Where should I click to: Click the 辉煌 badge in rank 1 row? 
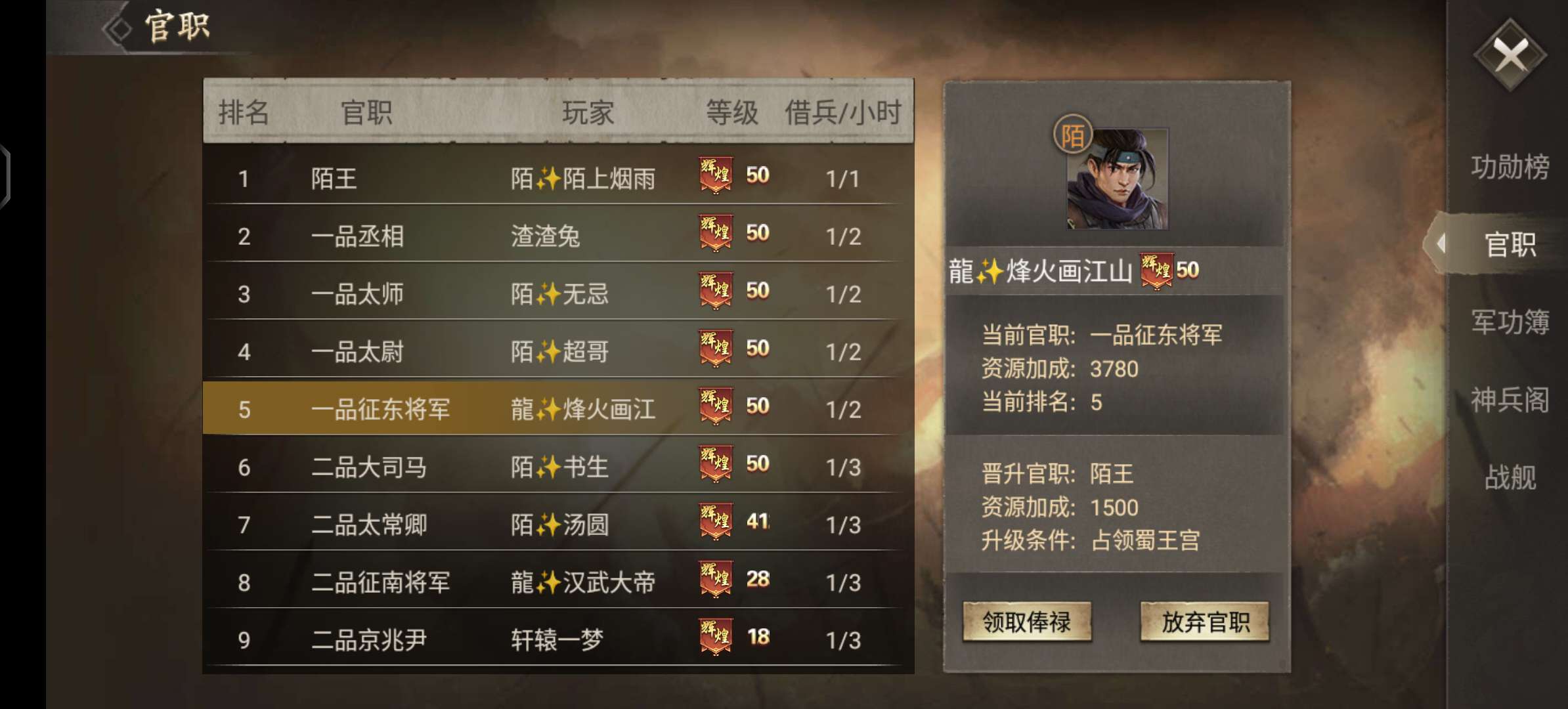(x=716, y=175)
